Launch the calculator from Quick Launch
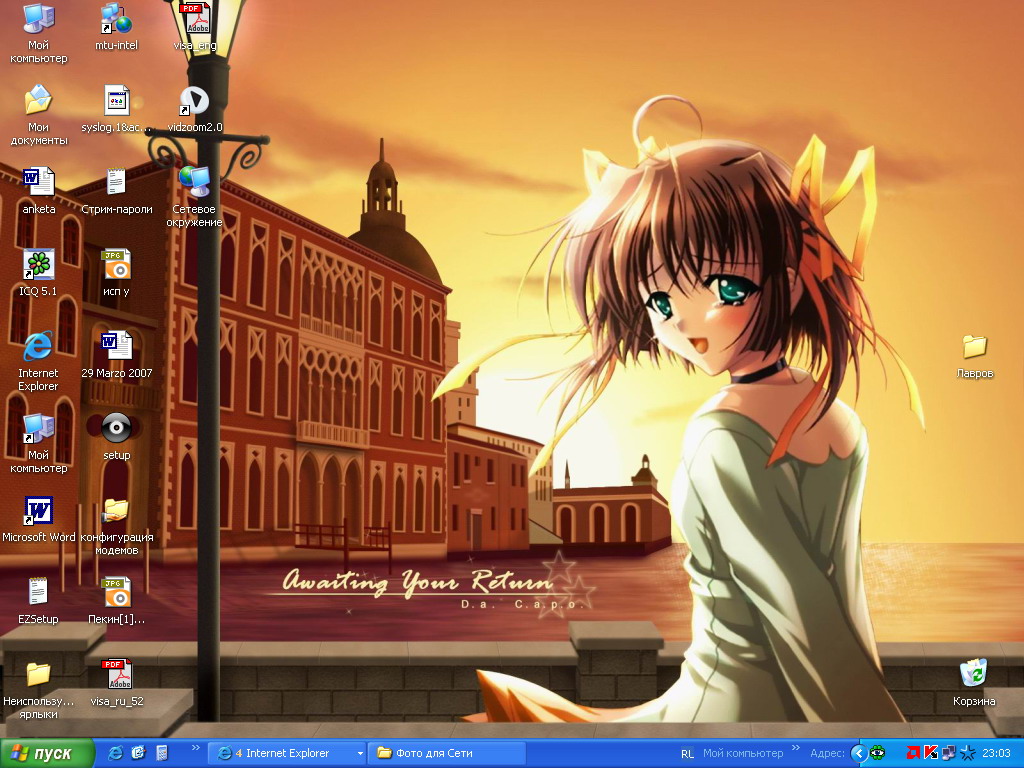This screenshot has width=1024, height=768. tap(162, 754)
